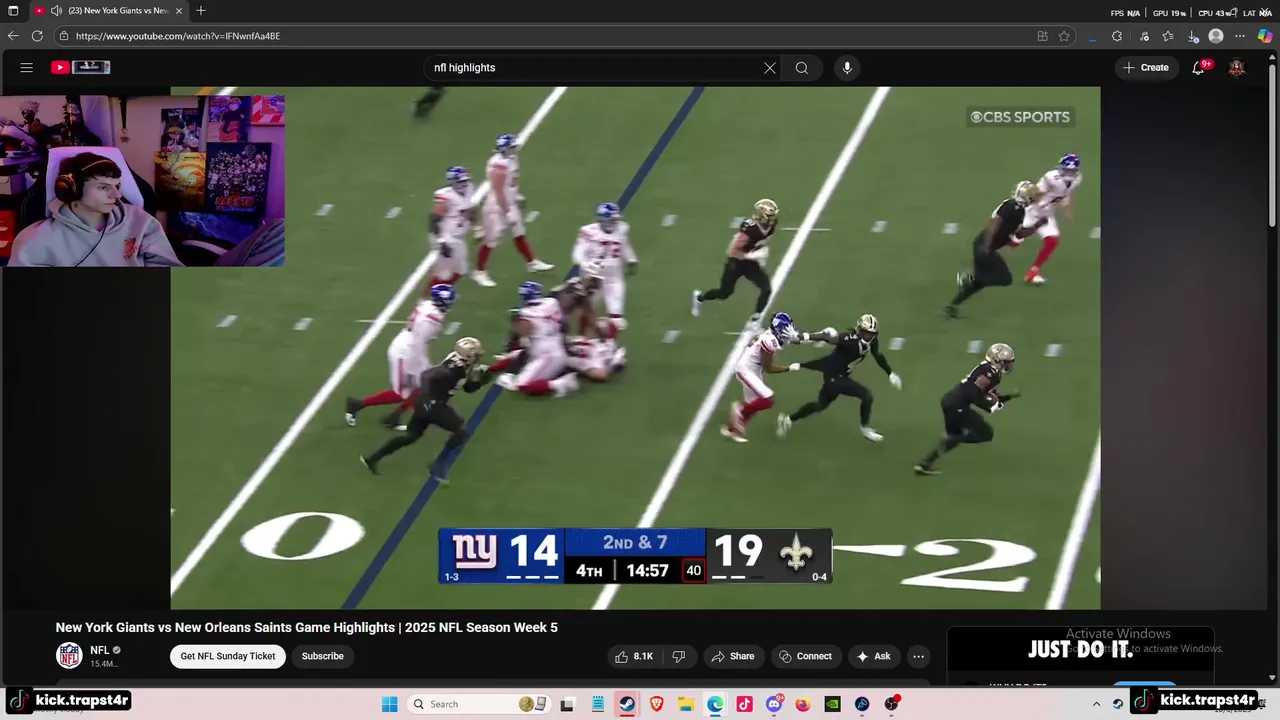The width and height of the screenshot is (1280, 720).
Task: Open the YouTube account avatar menu
Action: pyautogui.click(x=1237, y=67)
